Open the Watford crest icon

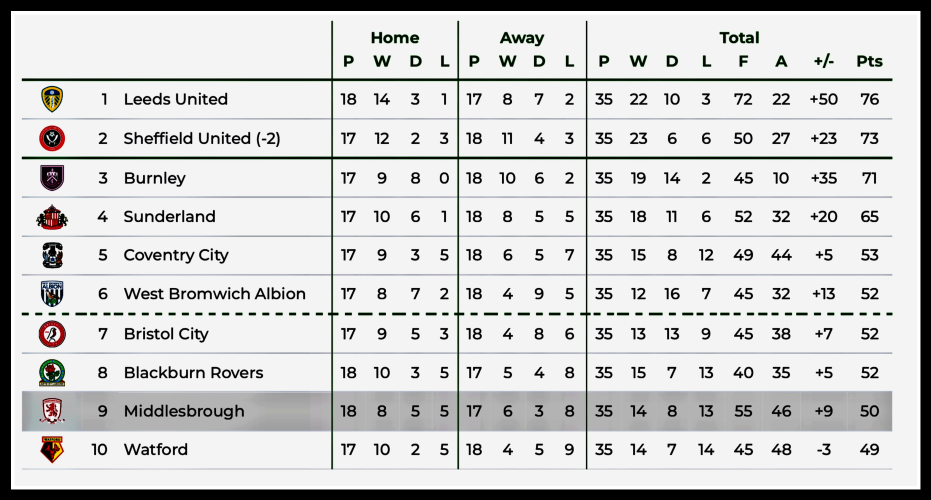click(x=52, y=449)
